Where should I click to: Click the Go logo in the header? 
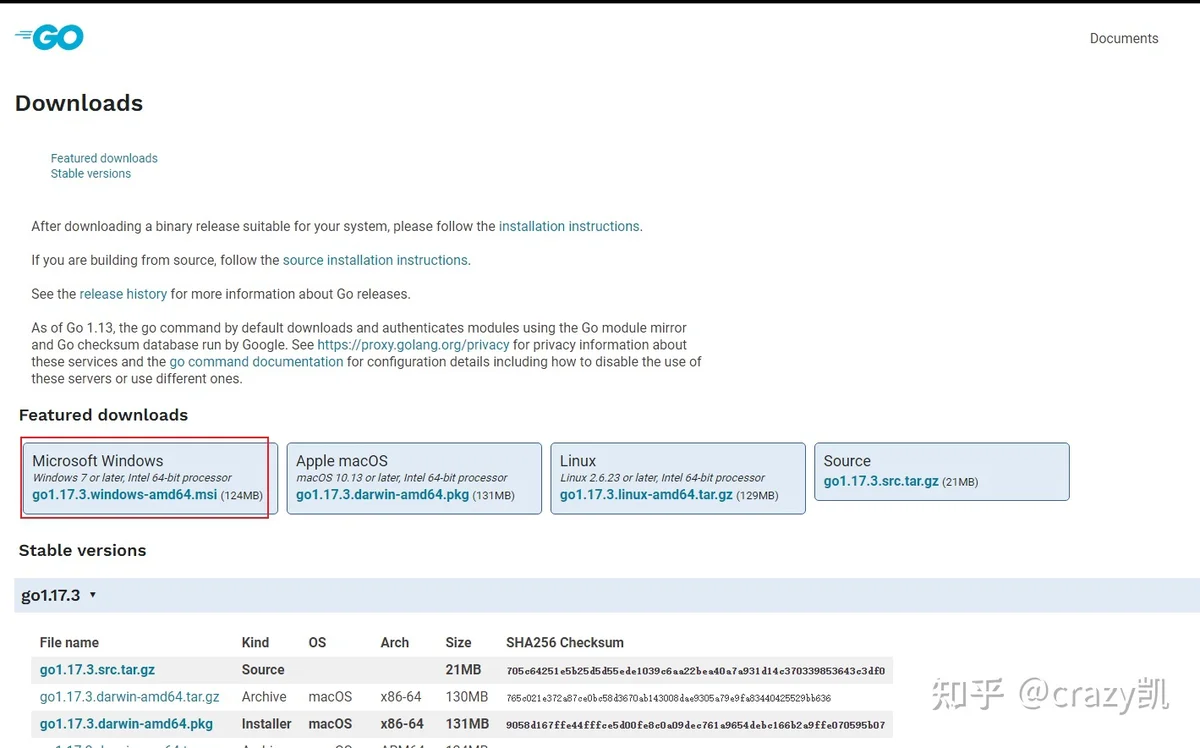tap(49, 38)
